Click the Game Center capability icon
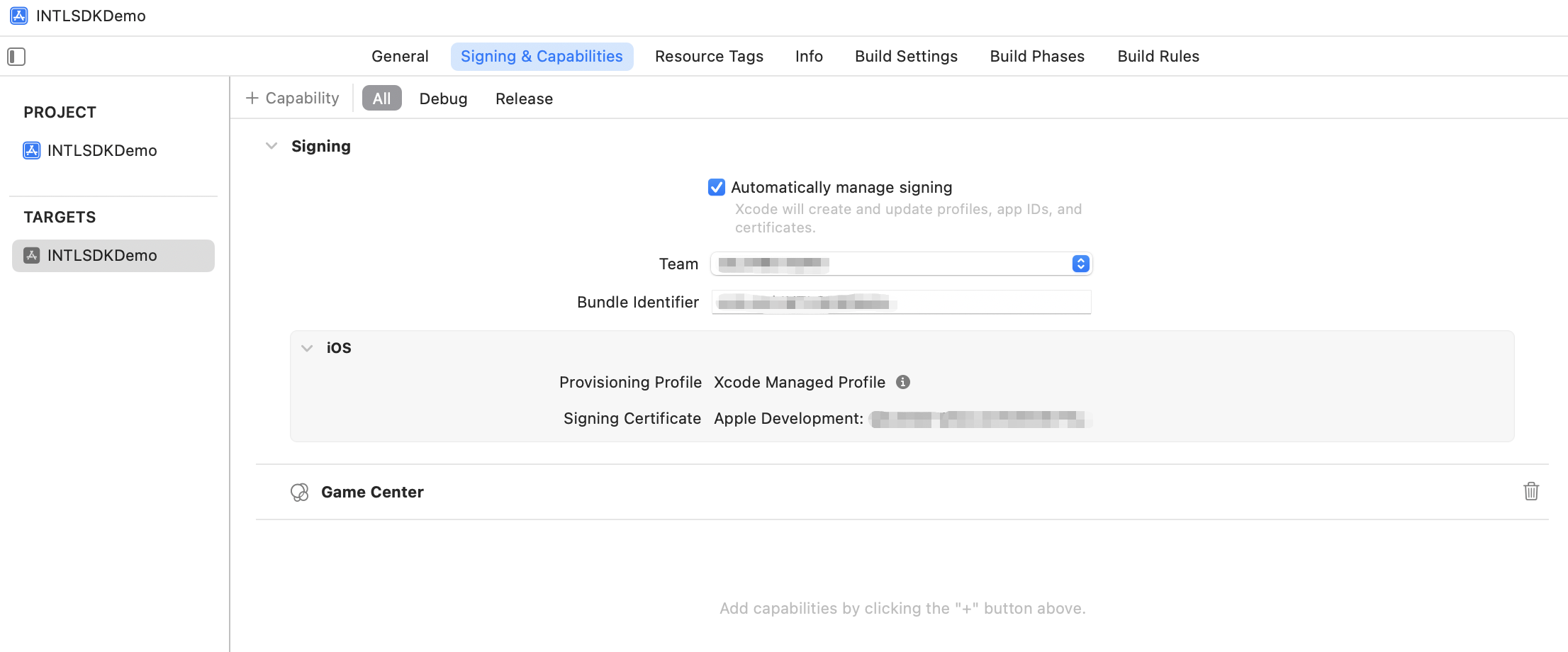 (300, 492)
